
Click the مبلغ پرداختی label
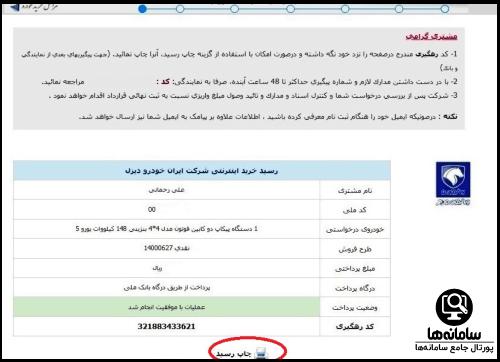click(355, 269)
